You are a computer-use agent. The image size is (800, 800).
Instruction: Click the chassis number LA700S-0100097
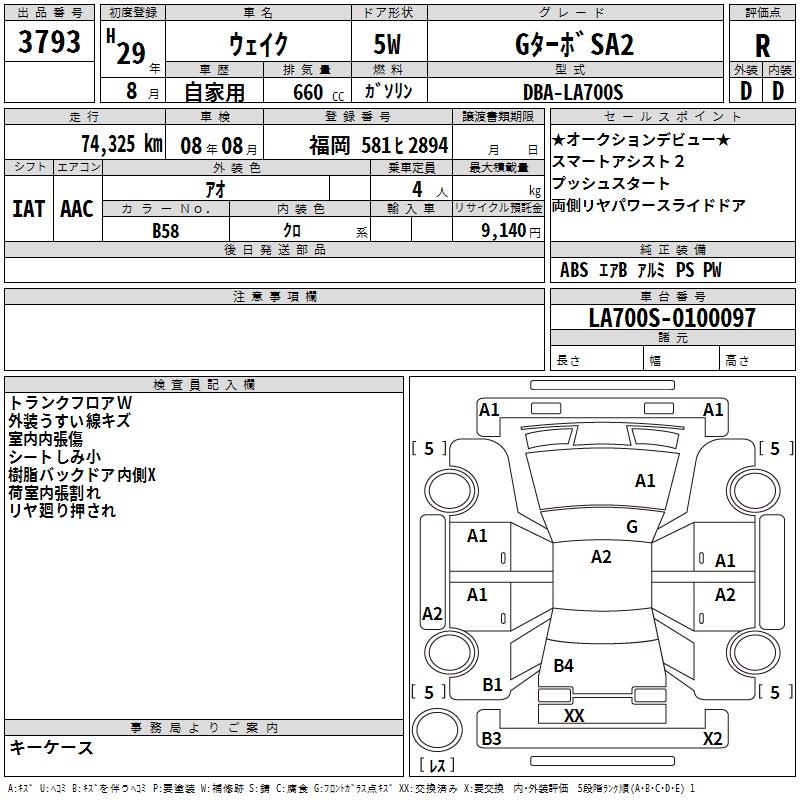(672, 319)
